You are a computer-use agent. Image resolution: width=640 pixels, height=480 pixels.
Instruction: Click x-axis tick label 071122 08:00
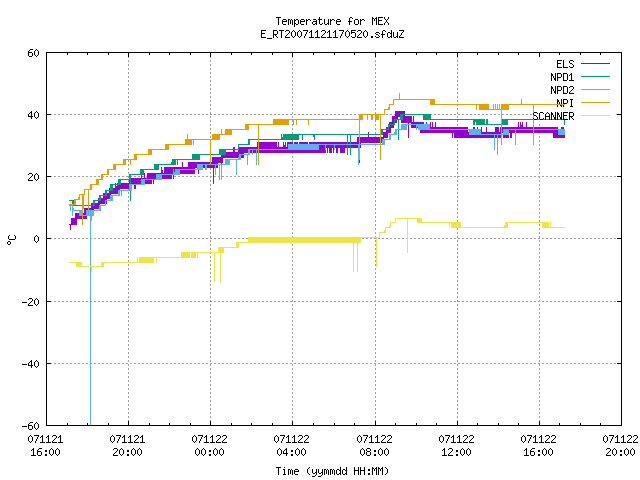click(374, 446)
